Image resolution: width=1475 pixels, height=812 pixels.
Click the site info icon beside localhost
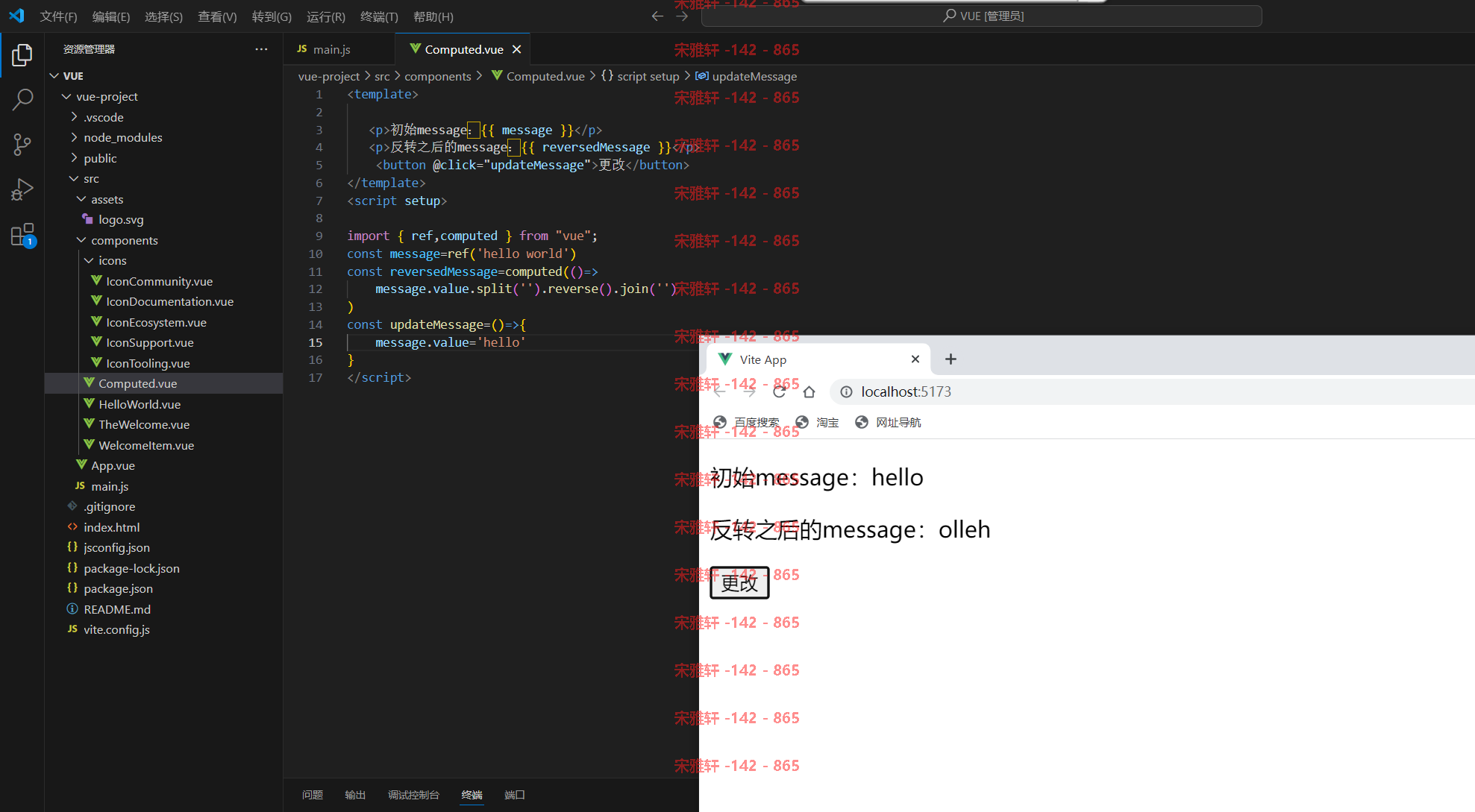click(846, 391)
